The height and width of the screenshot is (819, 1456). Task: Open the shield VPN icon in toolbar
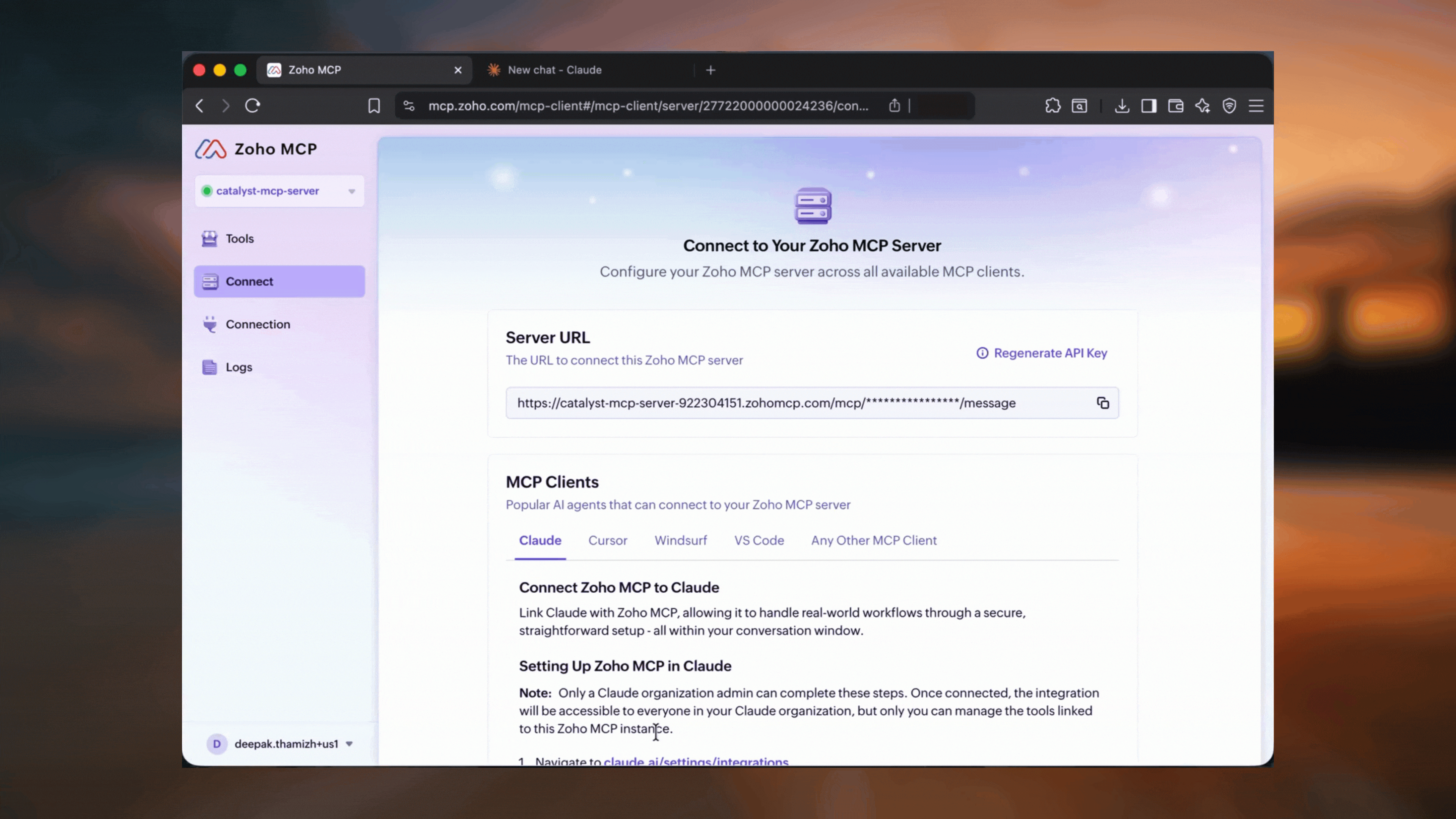pos(1229,106)
